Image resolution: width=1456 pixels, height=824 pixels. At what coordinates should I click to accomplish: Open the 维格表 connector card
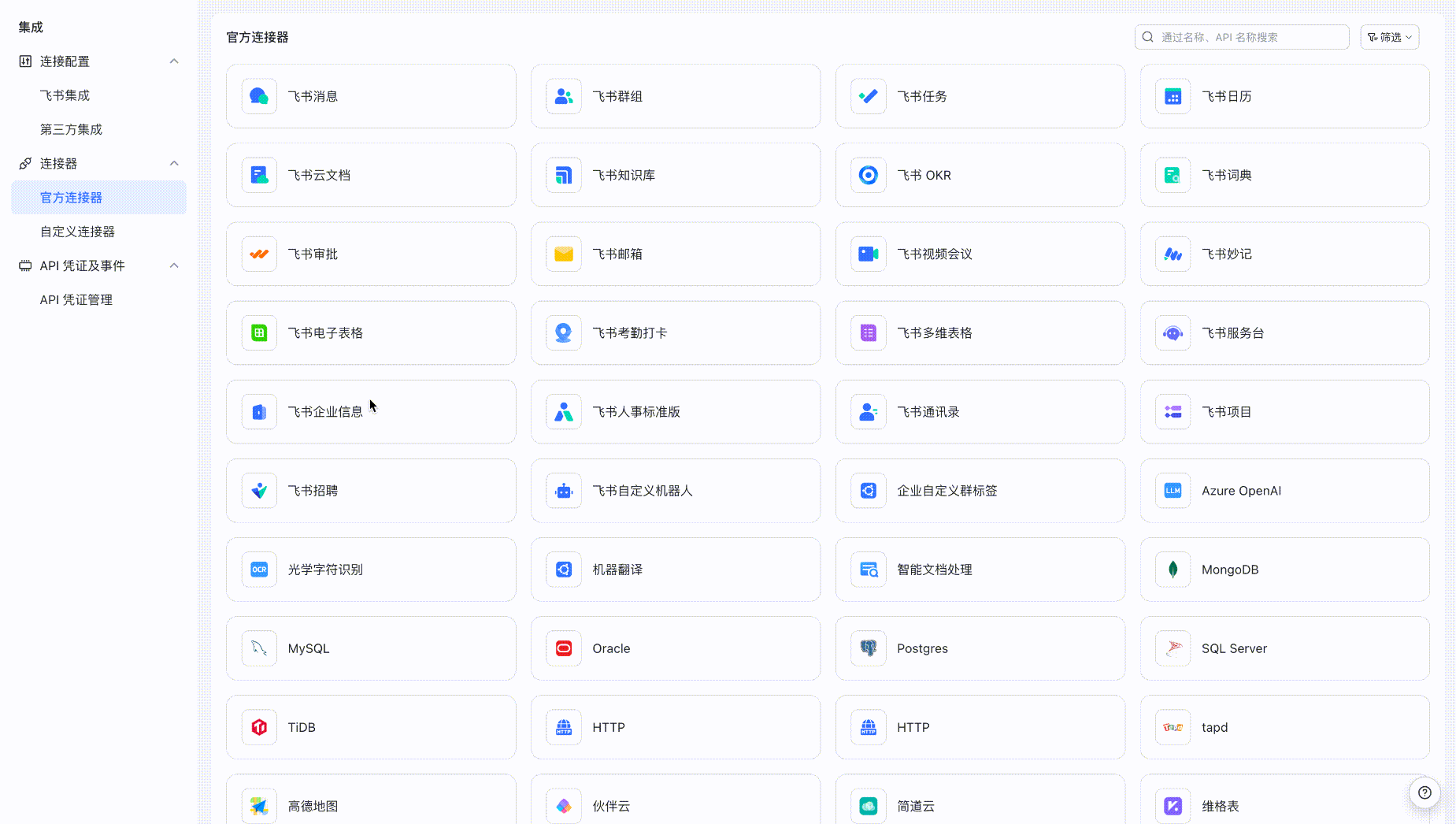pos(1284,800)
